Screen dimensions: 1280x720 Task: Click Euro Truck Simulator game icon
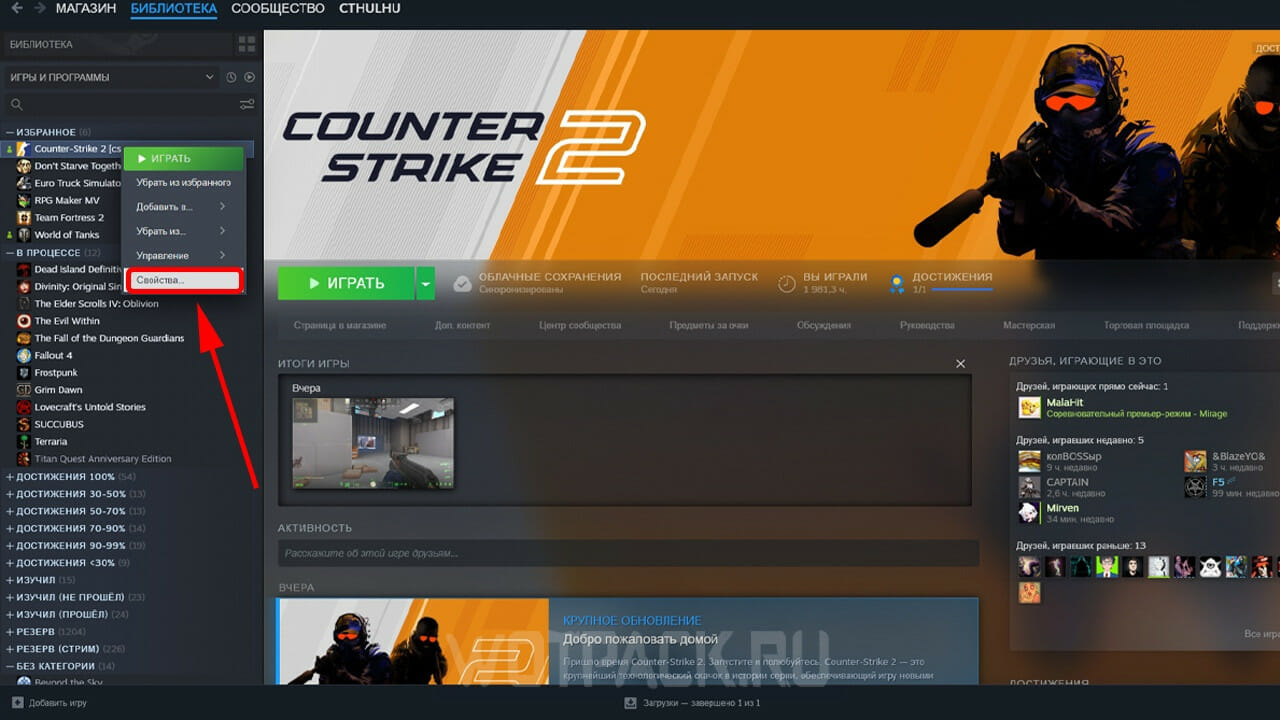pyautogui.click(x=24, y=183)
